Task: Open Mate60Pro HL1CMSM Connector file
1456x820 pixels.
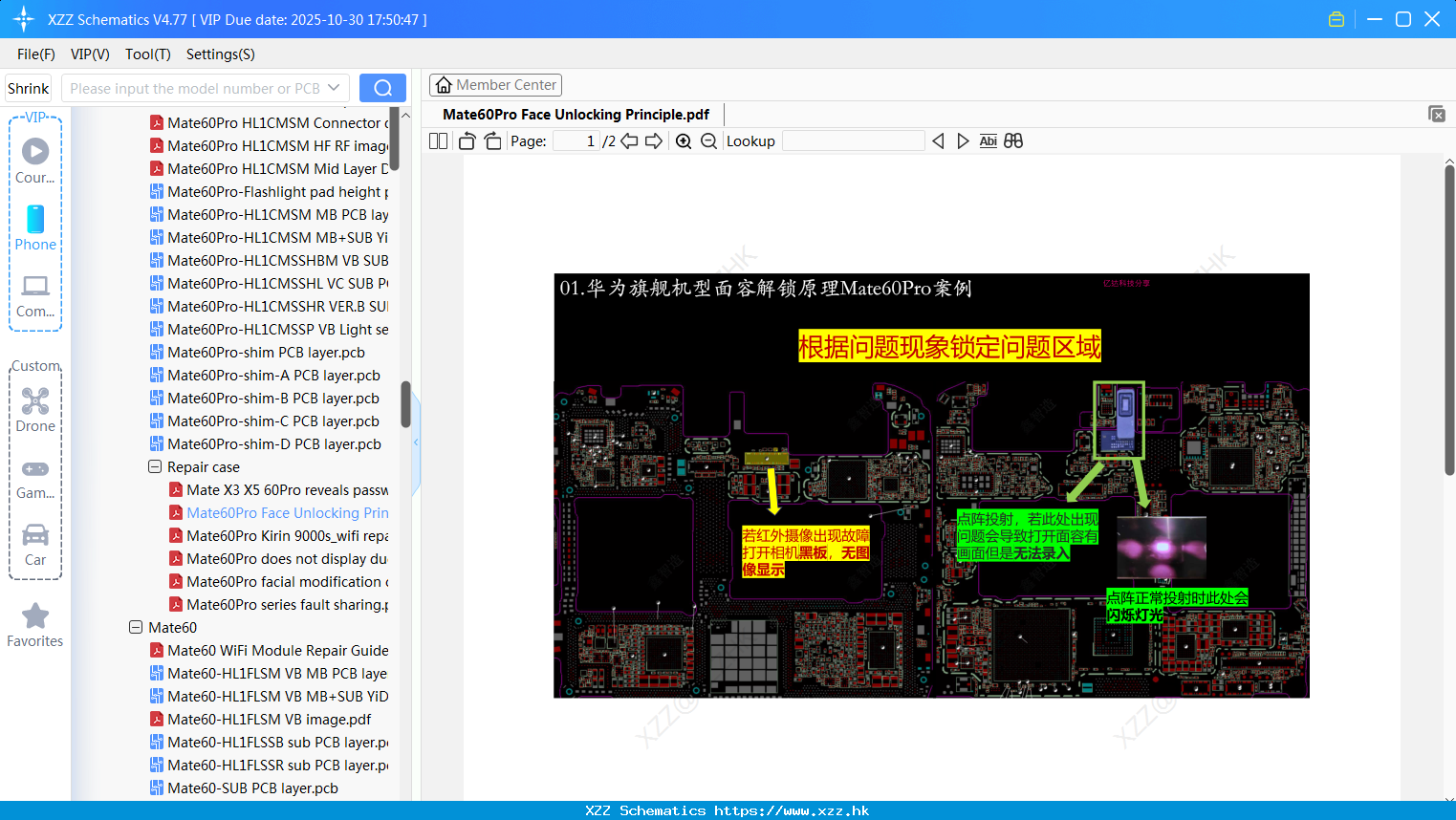Action: (x=269, y=123)
